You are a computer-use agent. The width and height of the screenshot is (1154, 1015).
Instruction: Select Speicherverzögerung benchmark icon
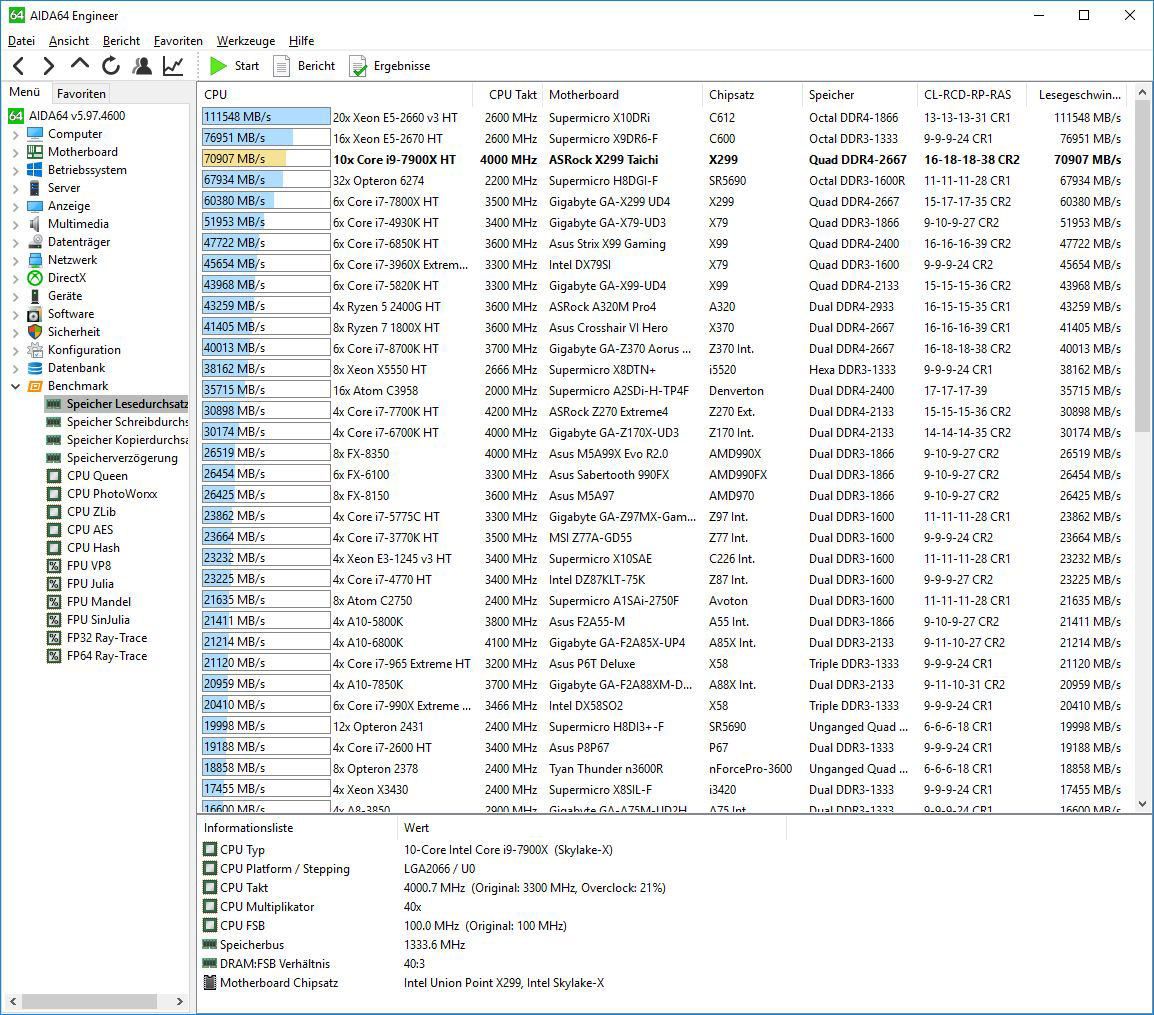click(x=54, y=458)
